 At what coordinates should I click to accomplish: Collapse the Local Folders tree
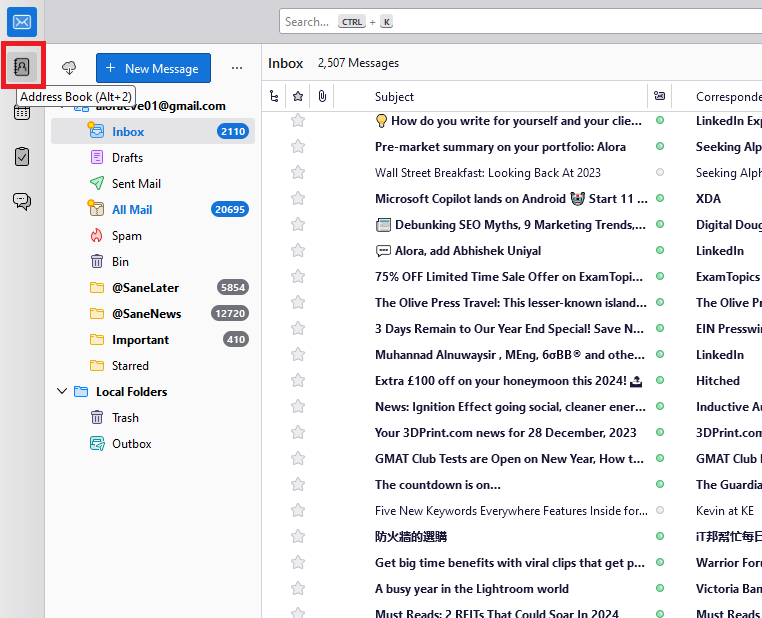tap(62, 391)
